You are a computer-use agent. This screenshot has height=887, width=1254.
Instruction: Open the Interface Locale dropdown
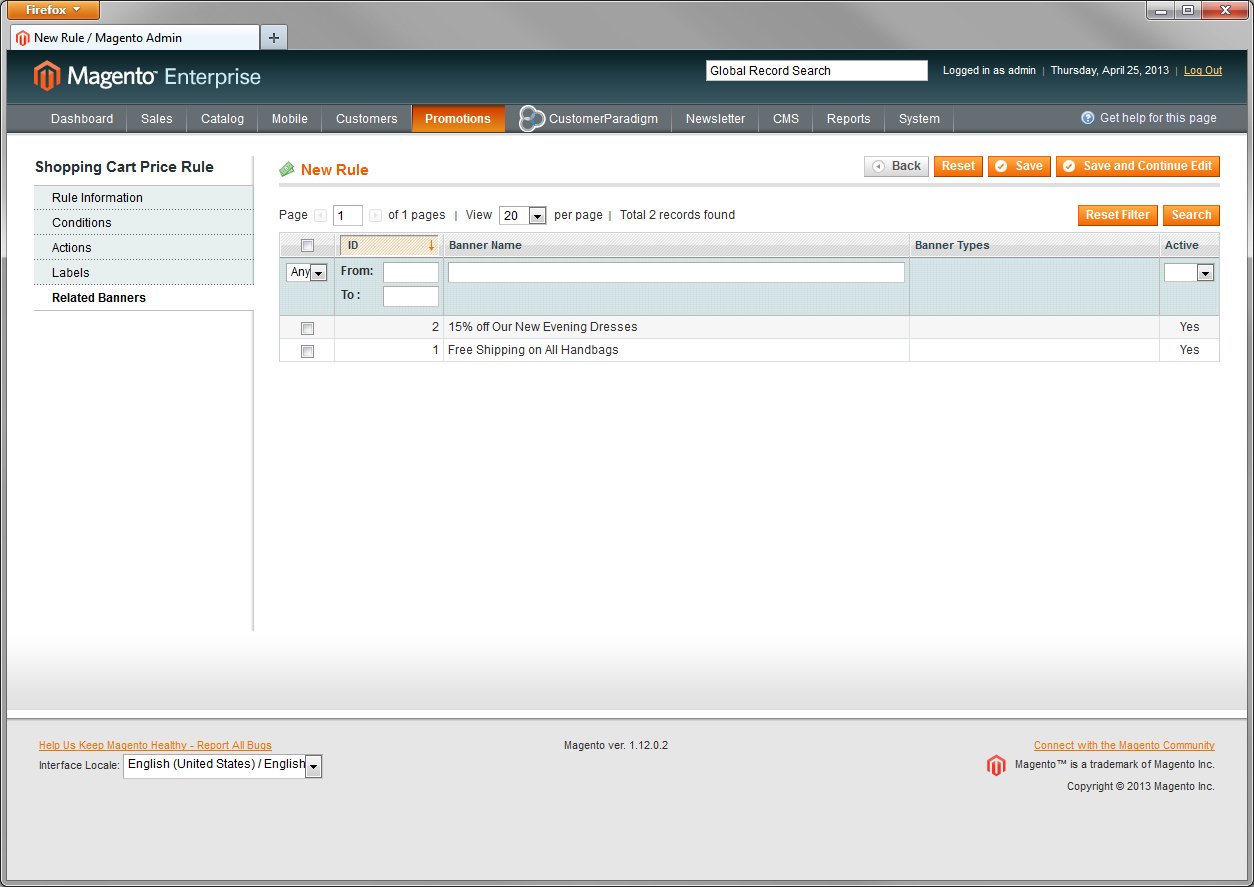click(x=222, y=766)
